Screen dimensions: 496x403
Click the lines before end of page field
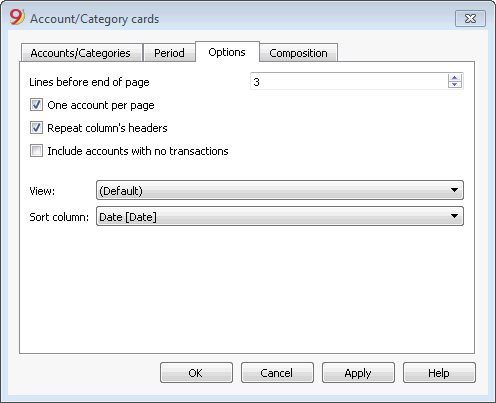pos(349,81)
